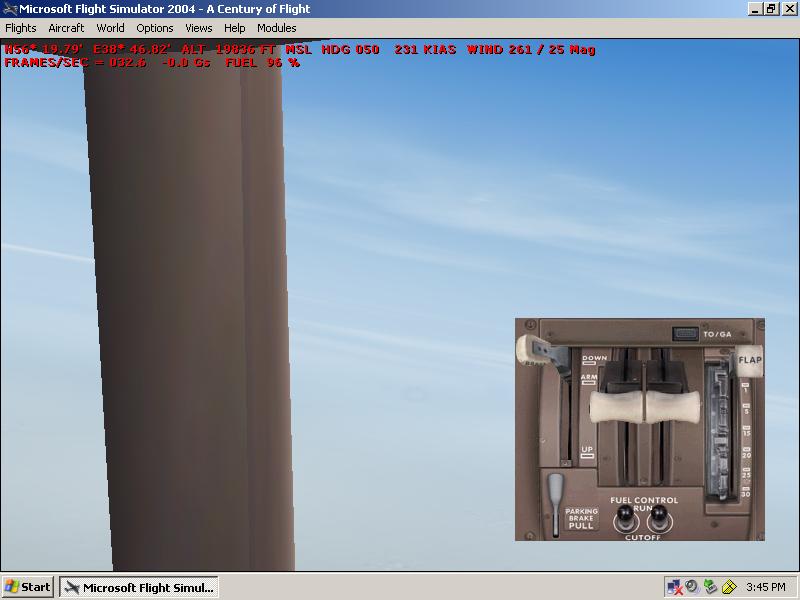Expand the World menu
The width and height of the screenshot is (800, 600).
point(110,28)
